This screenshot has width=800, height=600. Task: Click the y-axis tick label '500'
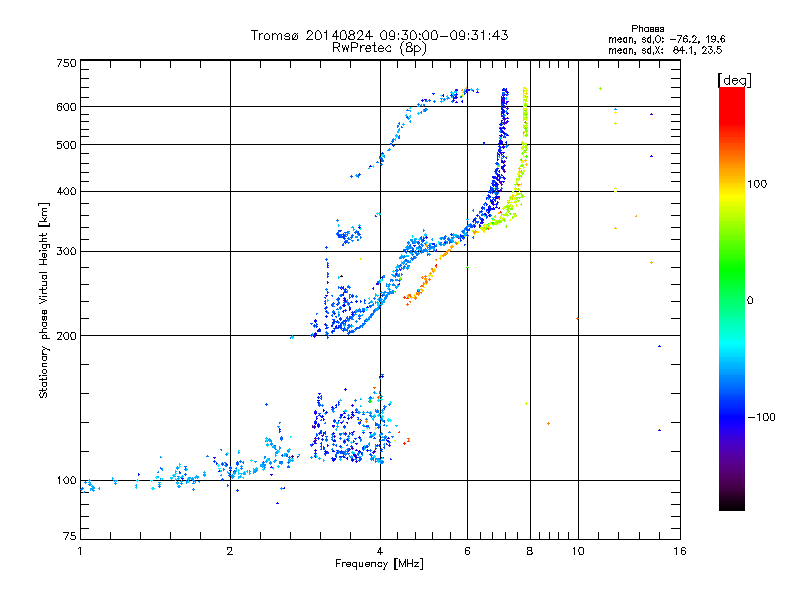pos(66,145)
